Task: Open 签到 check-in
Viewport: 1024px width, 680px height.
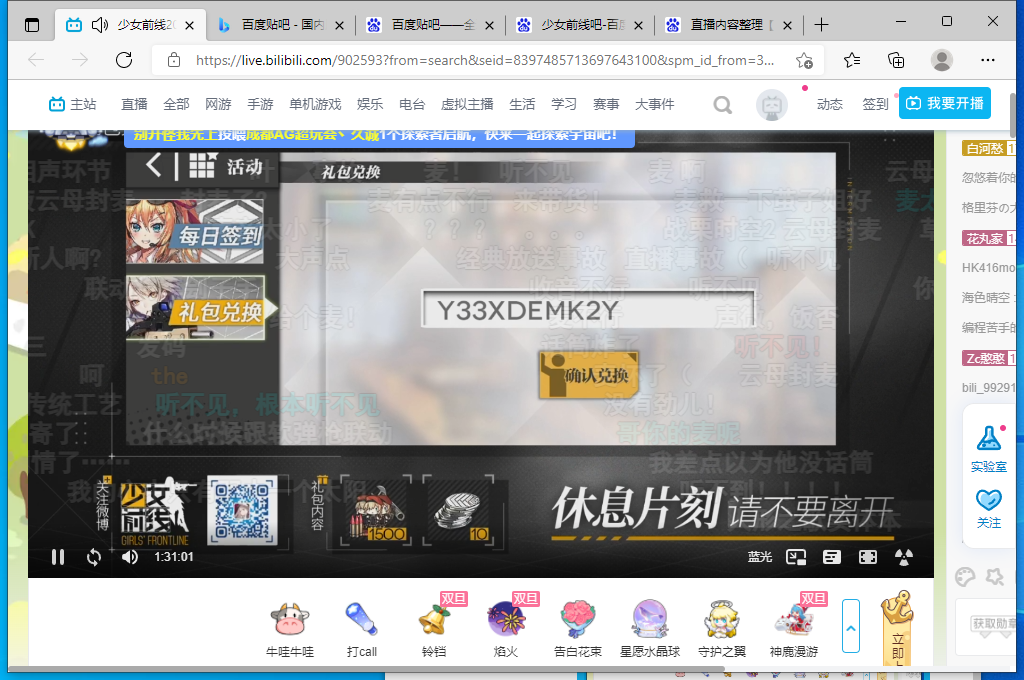Action: (x=875, y=105)
